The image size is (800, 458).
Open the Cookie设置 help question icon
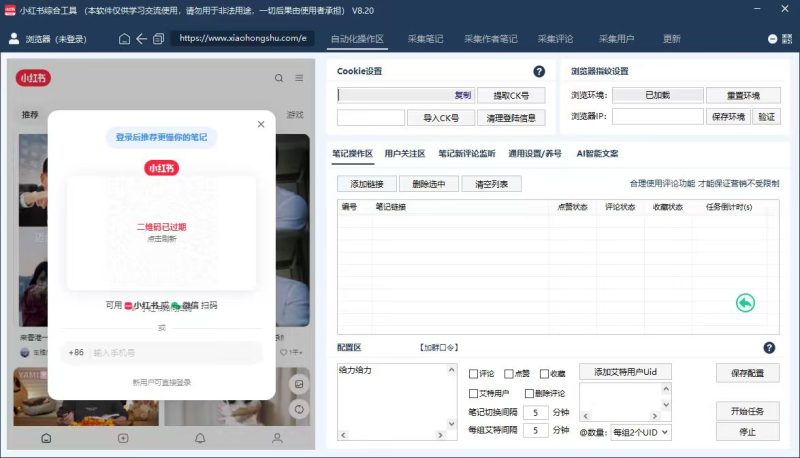tap(539, 72)
